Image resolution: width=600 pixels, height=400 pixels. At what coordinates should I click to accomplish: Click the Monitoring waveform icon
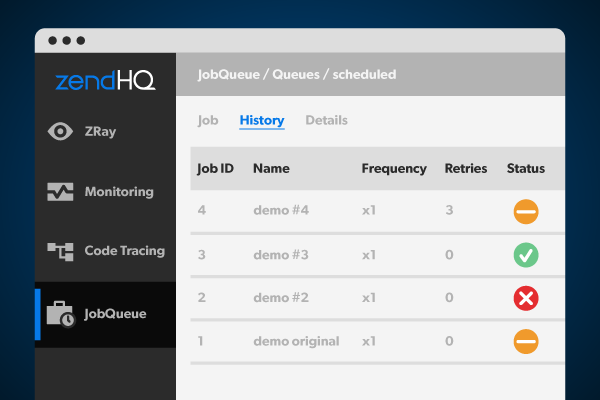[60, 192]
